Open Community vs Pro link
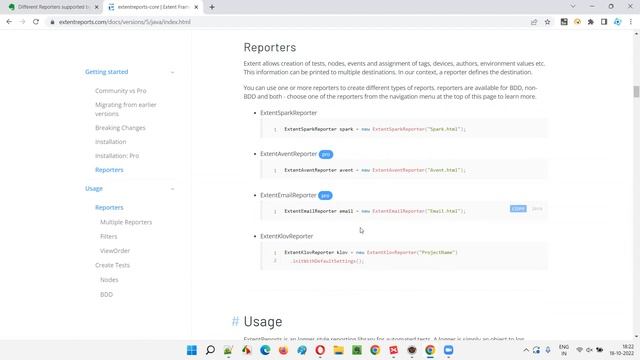 (x=120, y=91)
